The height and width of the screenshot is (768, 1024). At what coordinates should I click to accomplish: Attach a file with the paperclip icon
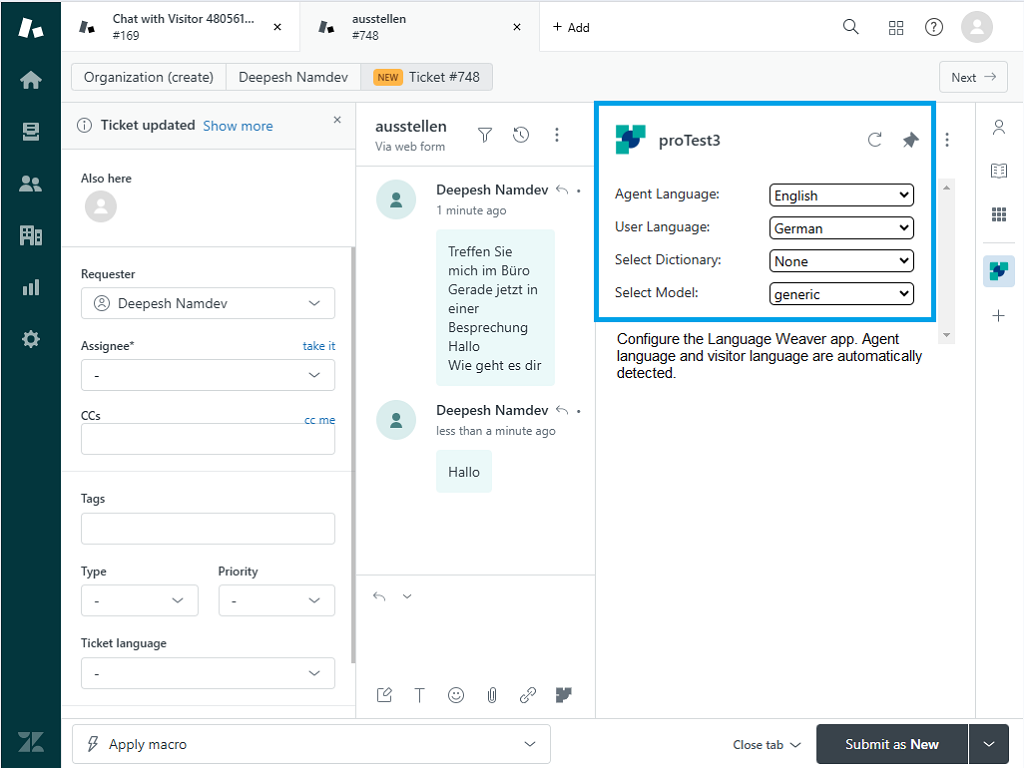(492, 695)
